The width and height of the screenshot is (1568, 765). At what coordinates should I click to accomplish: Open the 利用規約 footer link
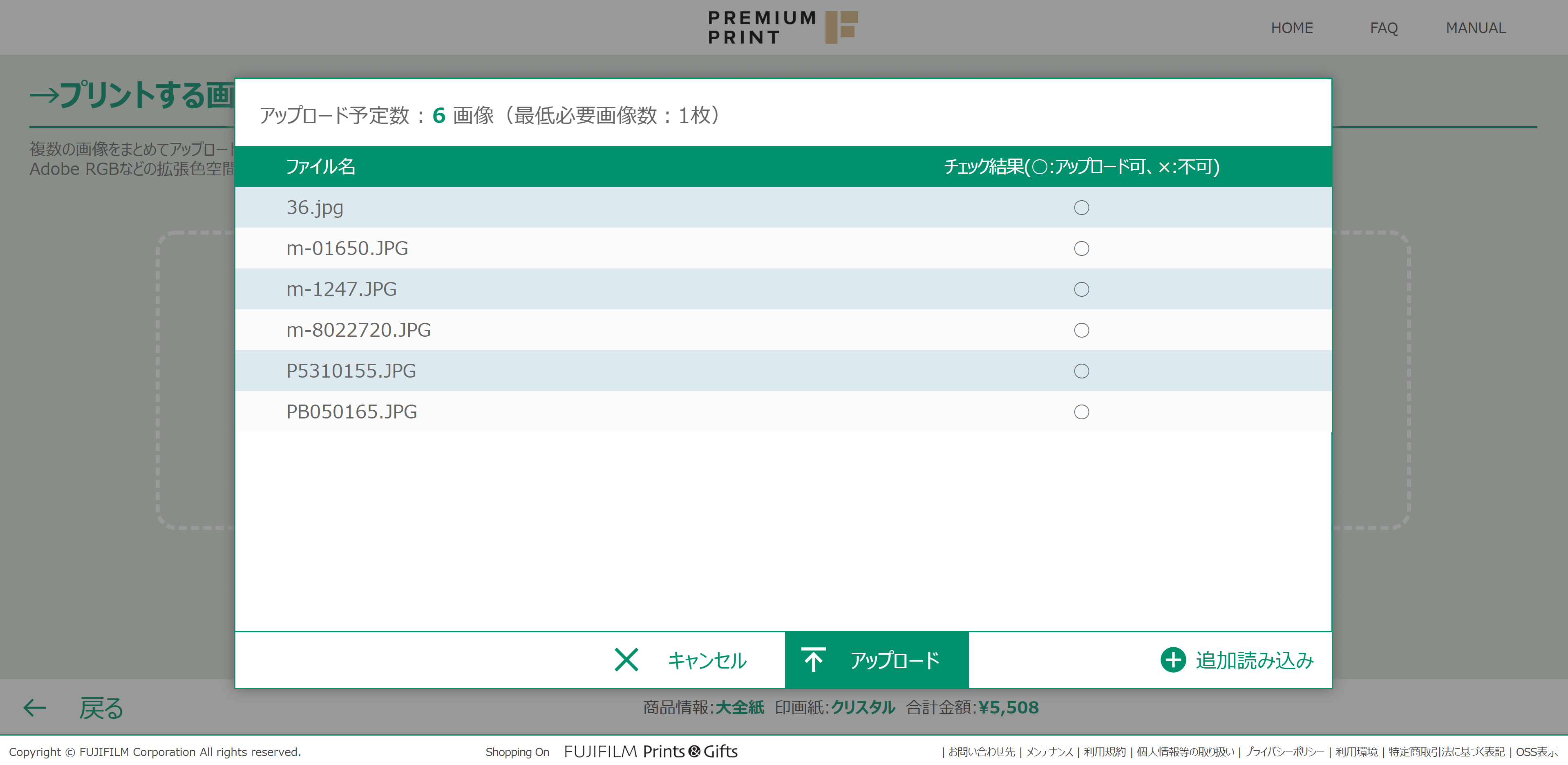pyautogui.click(x=1104, y=752)
